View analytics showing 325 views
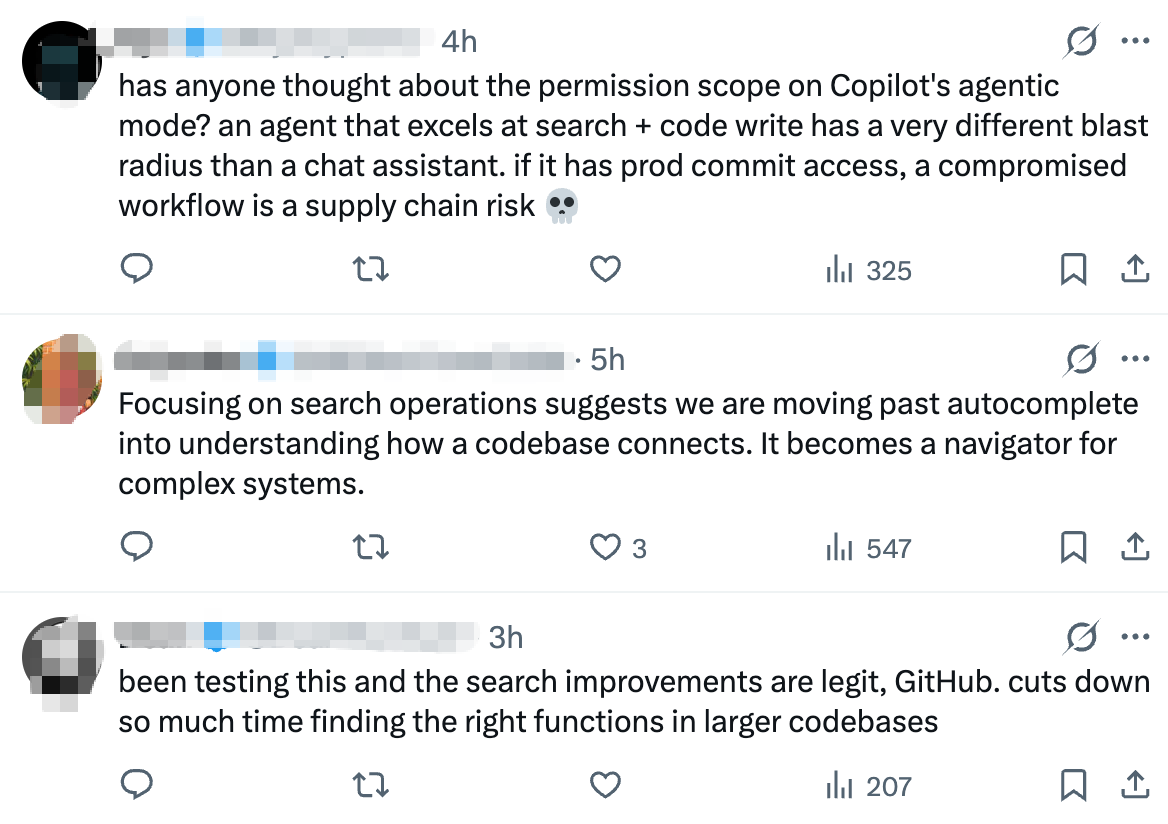Viewport: 1168px width, 824px height. (868, 270)
